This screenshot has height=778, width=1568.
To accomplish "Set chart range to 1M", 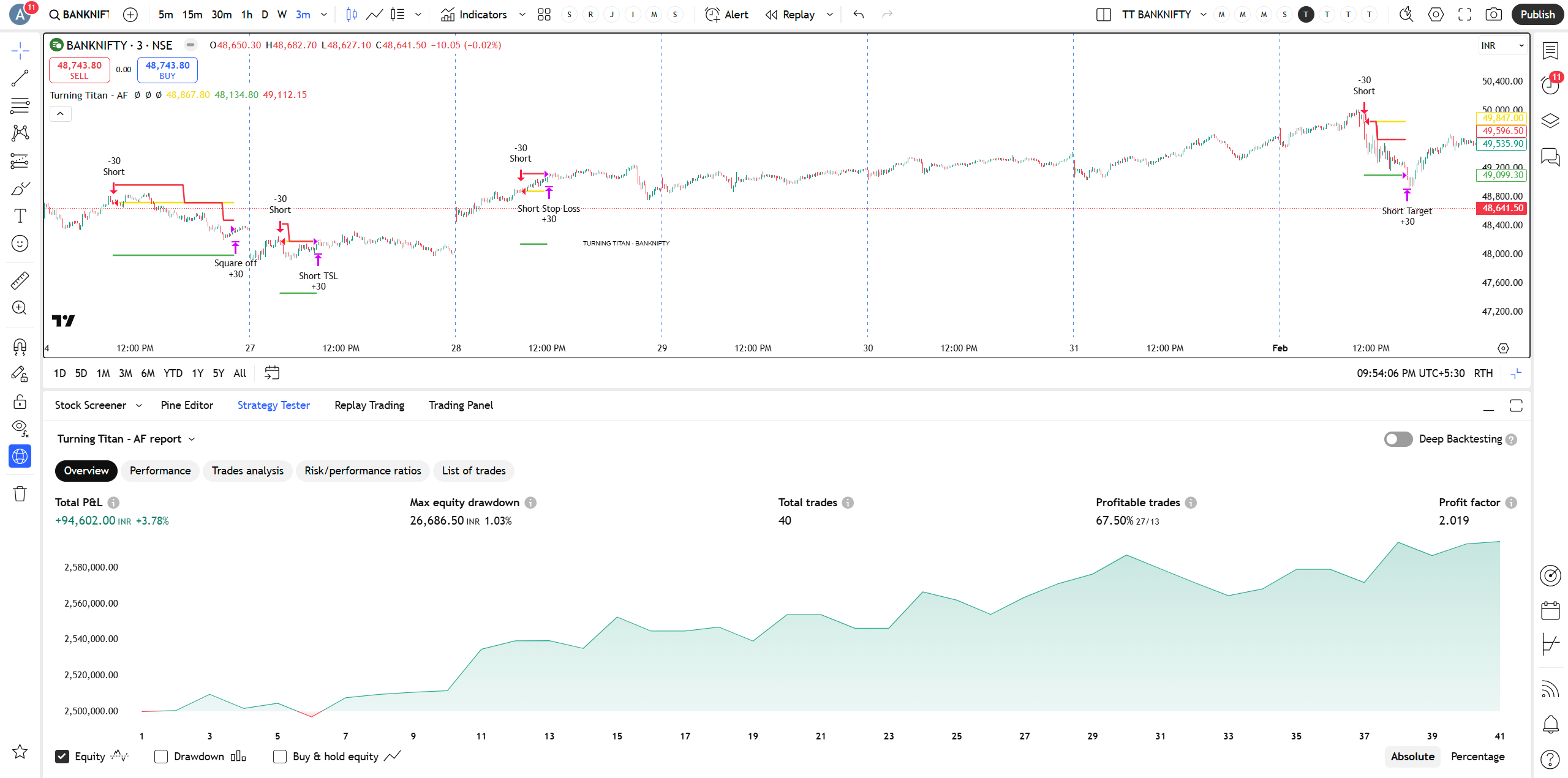I will click(103, 373).
